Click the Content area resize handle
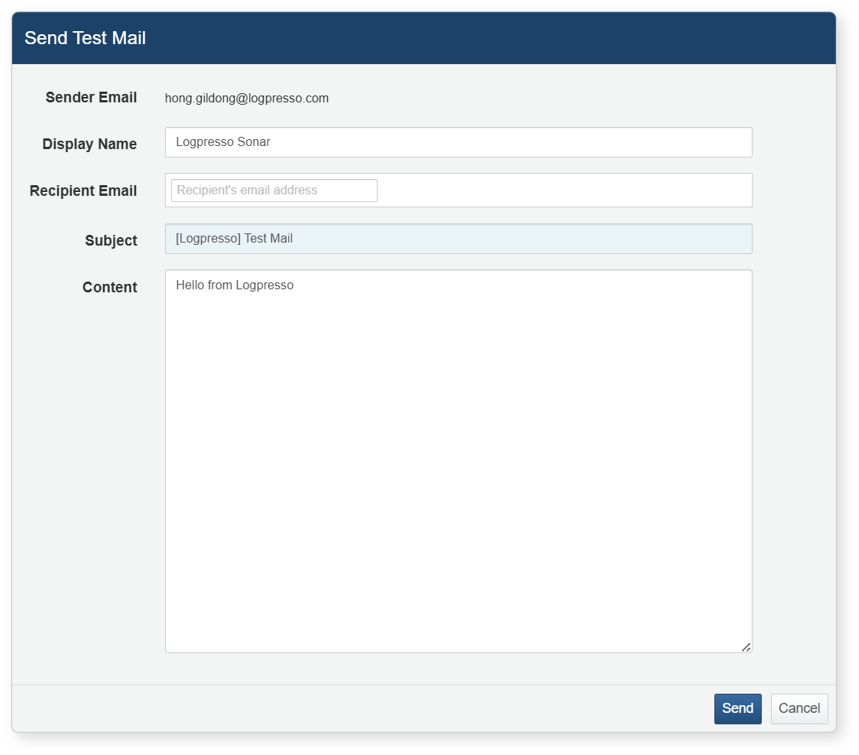Image resolution: width=859 pixels, height=755 pixels. 746,647
